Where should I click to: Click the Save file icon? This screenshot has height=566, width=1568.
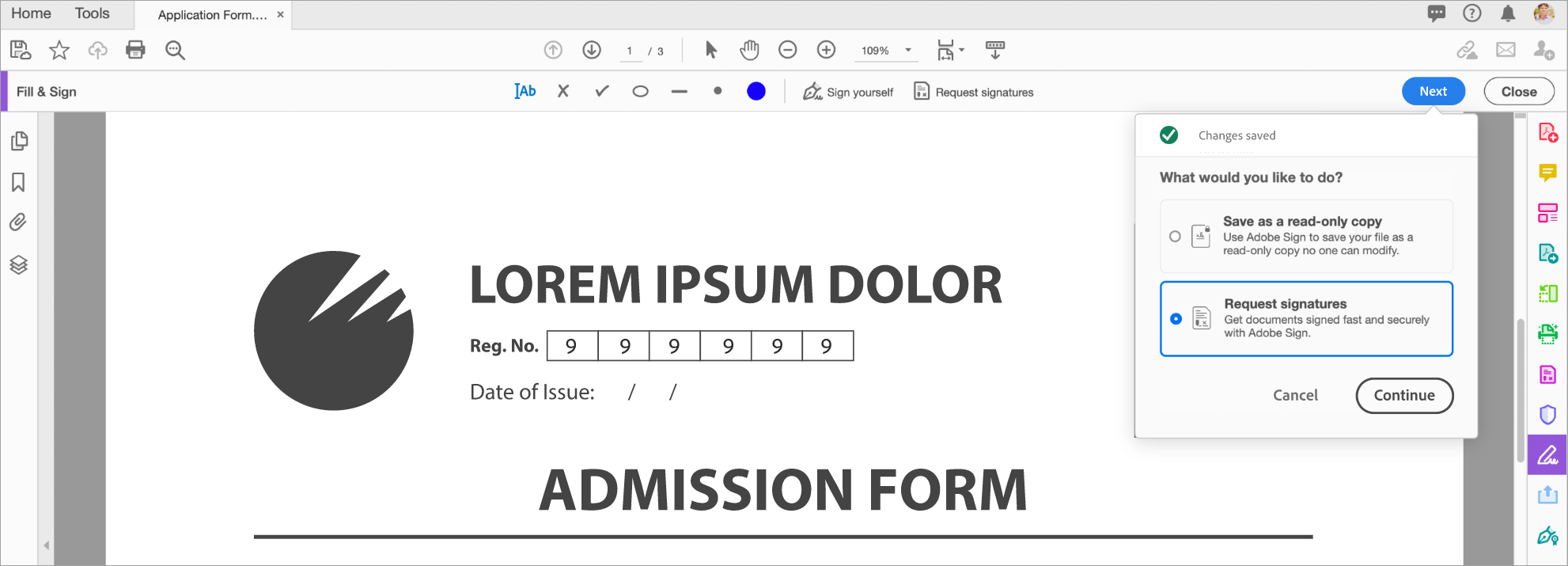[21, 51]
